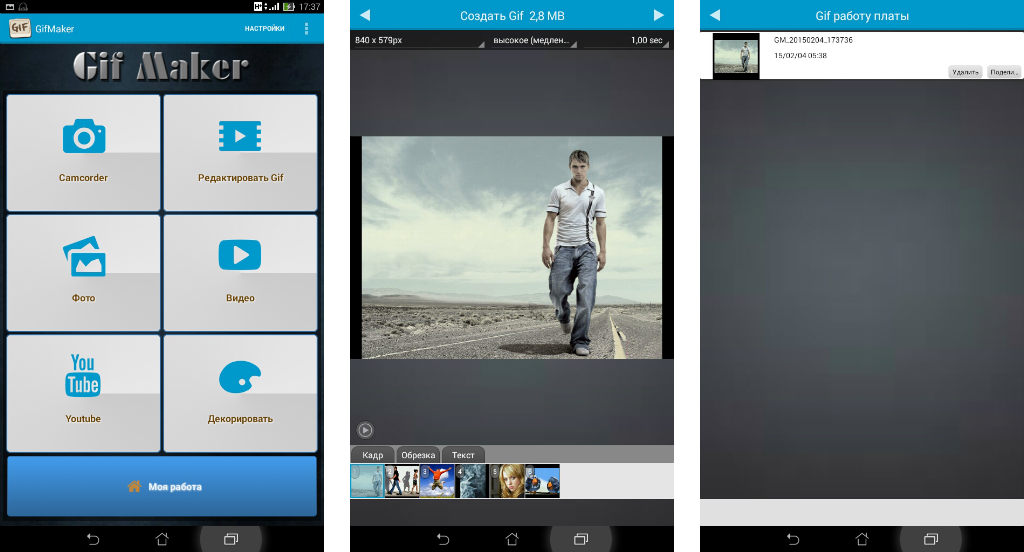This screenshot has height=552, width=1024.
Task: Click forward arrow next to Создать Gif
Action: pyautogui.click(x=658, y=15)
